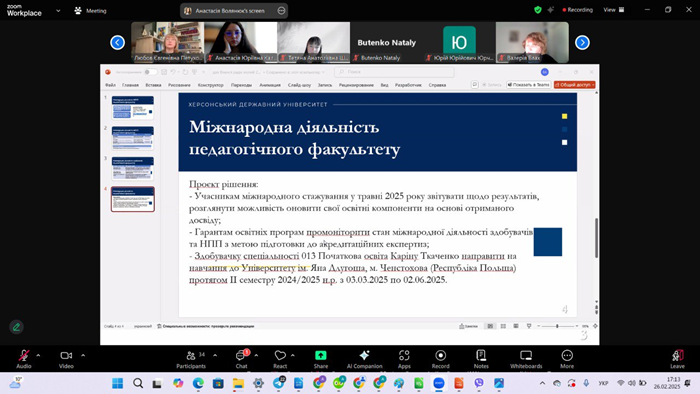Click the Meeting info button

91,11
